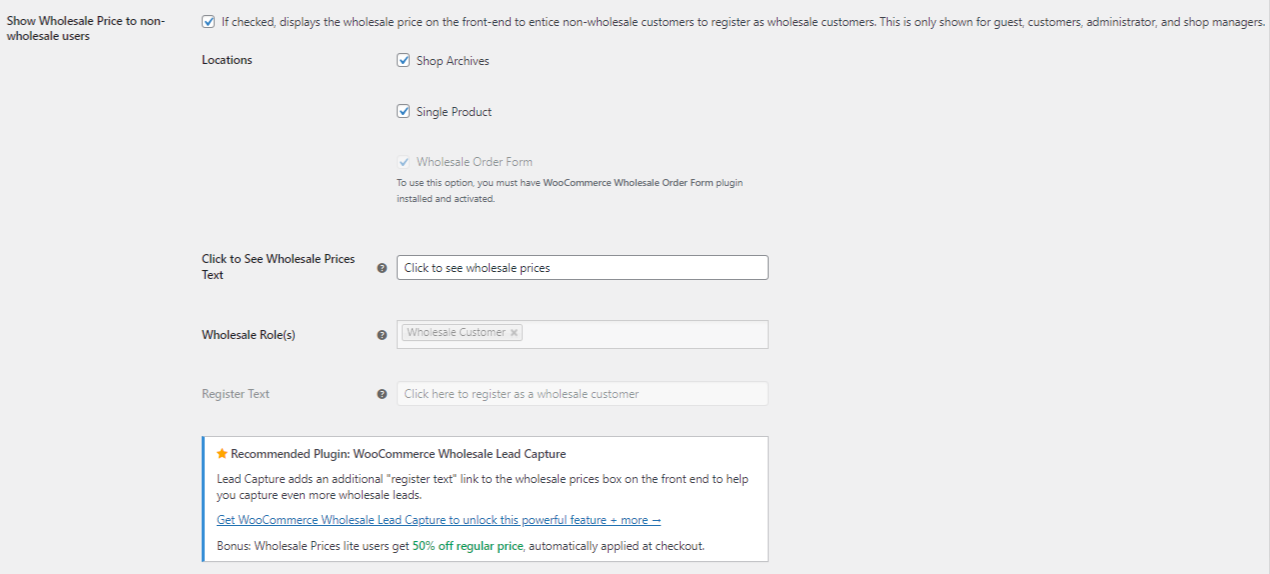
Task: Click the Wholesale Role(s) field label
Action: (248, 335)
